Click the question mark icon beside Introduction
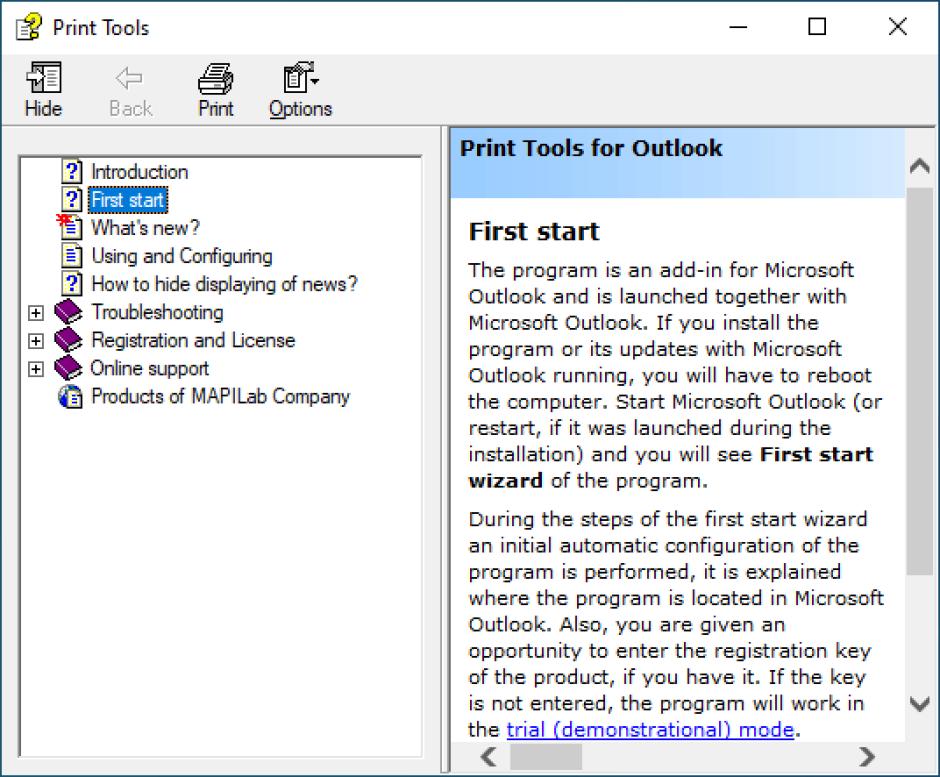The width and height of the screenshot is (940, 777). click(71, 171)
